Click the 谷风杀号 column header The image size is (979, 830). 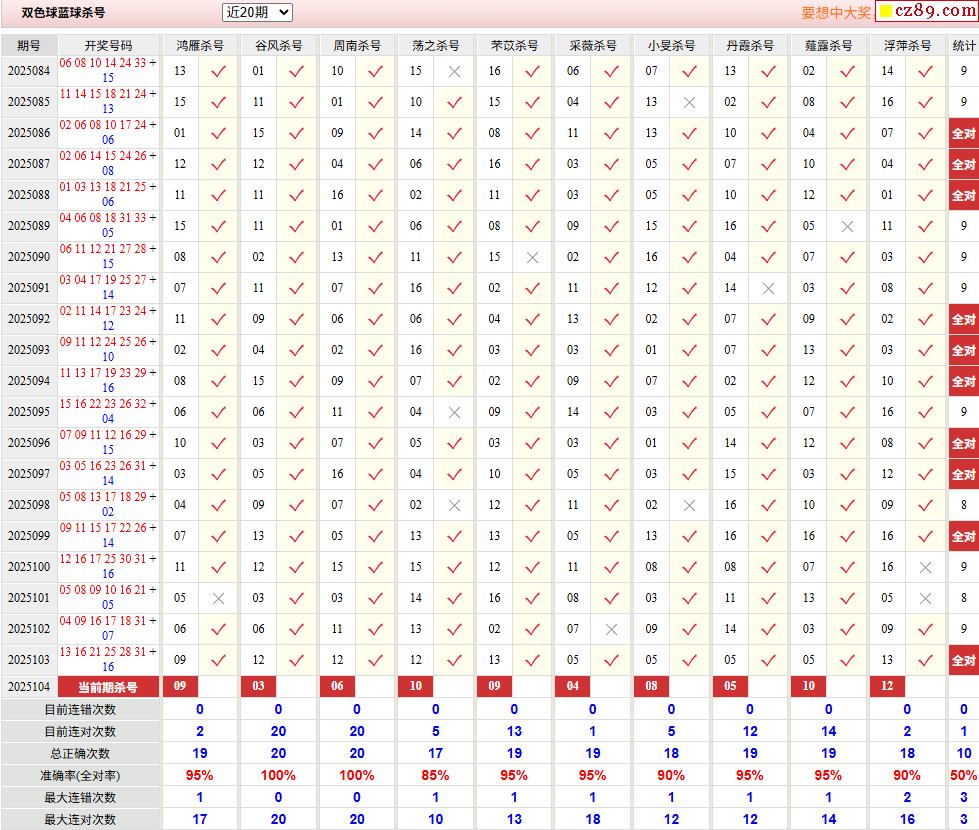click(278, 46)
